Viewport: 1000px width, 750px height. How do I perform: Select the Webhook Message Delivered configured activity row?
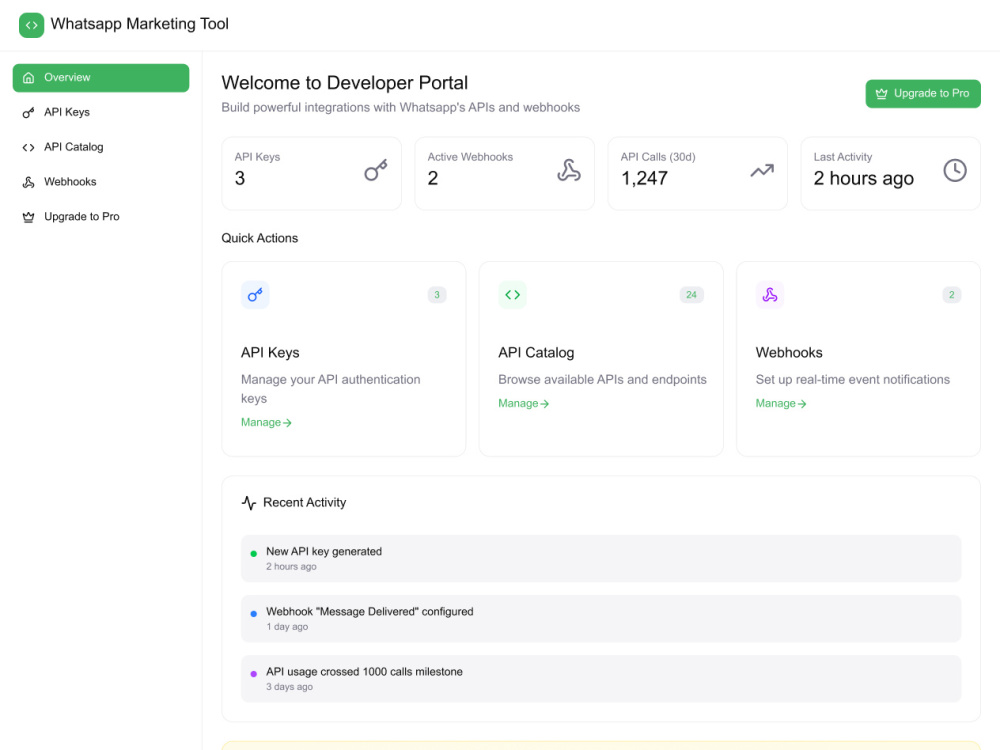point(601,619)
